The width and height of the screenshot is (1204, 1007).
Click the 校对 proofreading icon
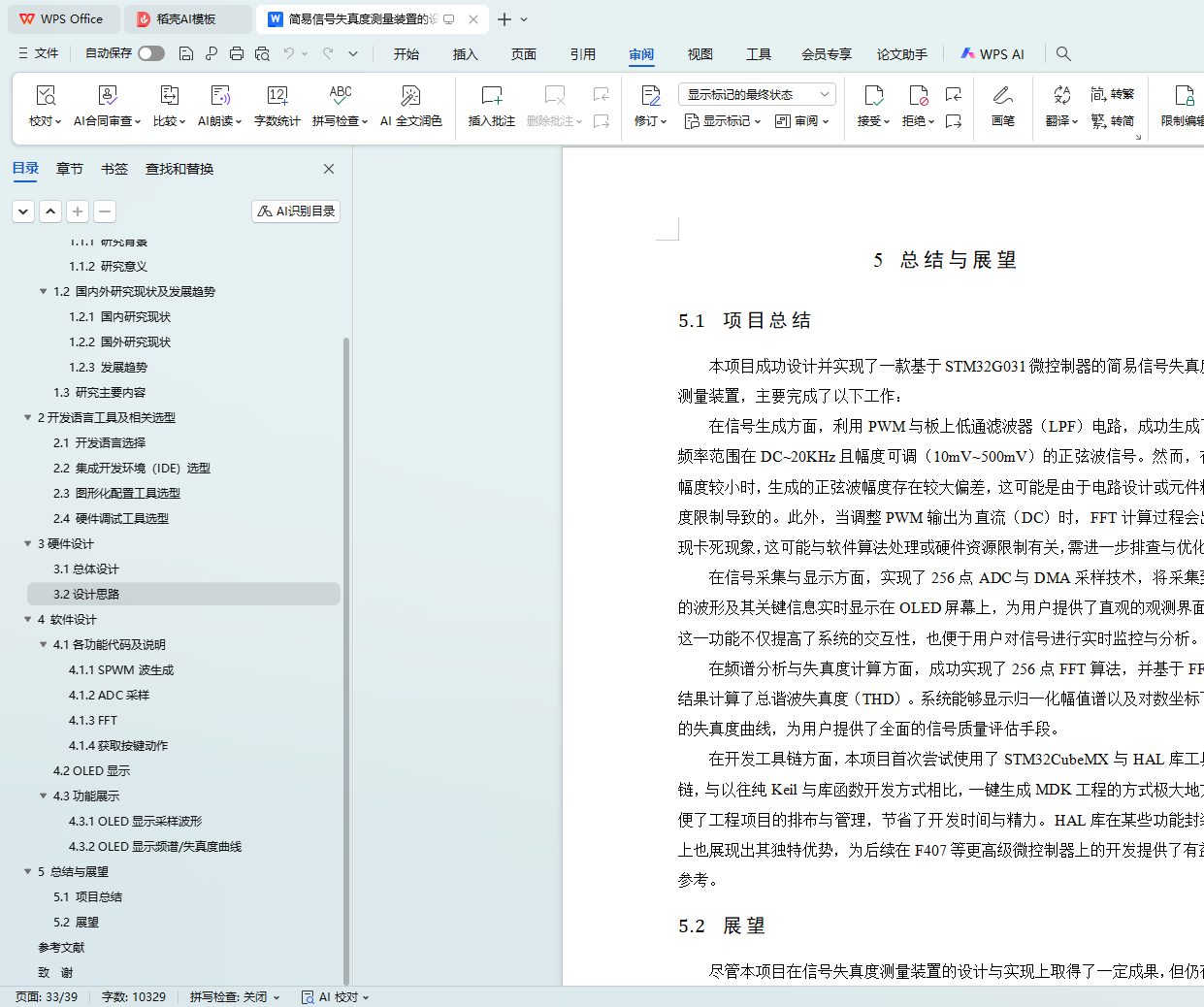(x=45, y=96)
